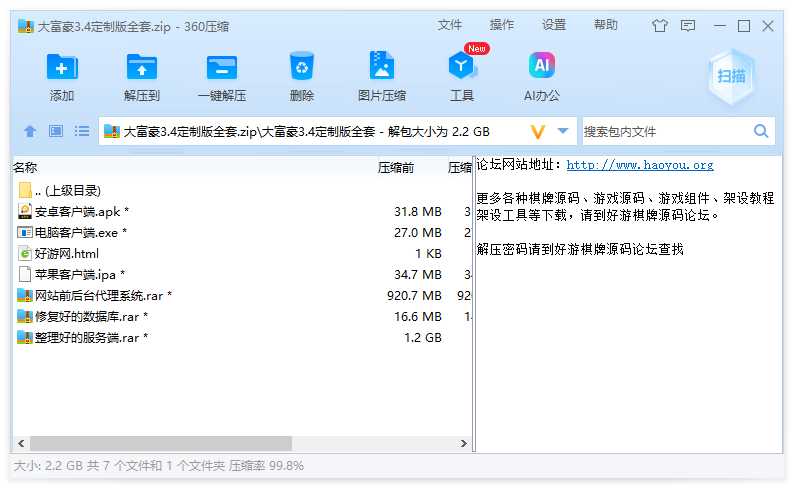The width and height of the screenshot is (794, 488).
Task: Open the 工具 tools icon with New badge
Action: (463, 64)
